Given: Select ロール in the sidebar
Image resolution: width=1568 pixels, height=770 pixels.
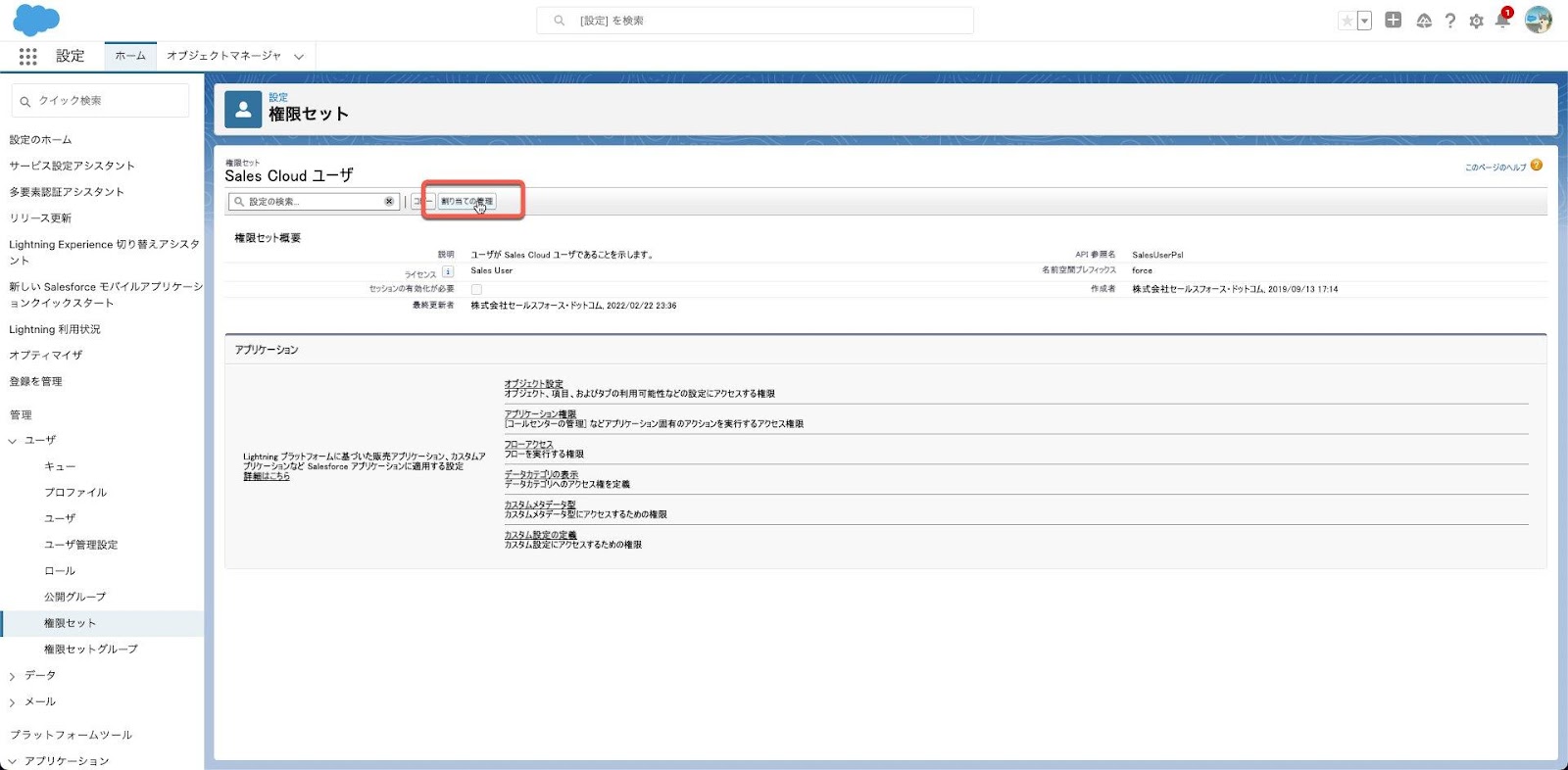Looking at the screenshot, I should 60,571.
